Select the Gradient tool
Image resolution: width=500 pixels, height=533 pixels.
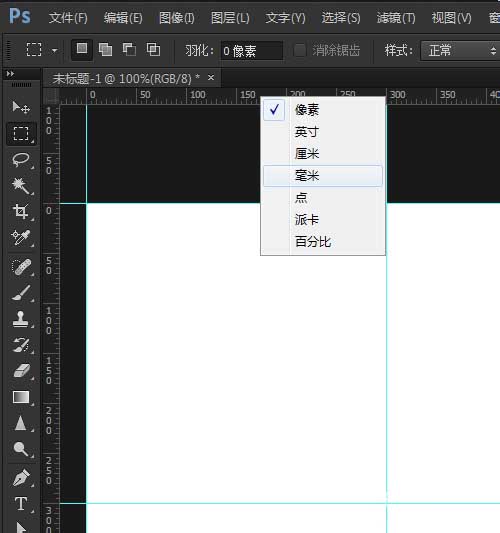pyautogui.click(x=21, y=397)
